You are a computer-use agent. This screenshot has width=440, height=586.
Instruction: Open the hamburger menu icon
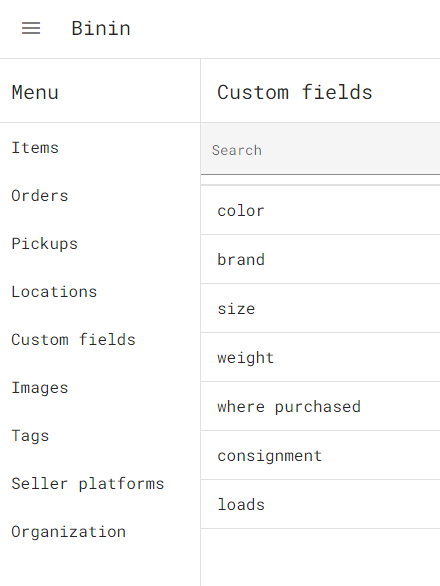(x=31, y=28)
